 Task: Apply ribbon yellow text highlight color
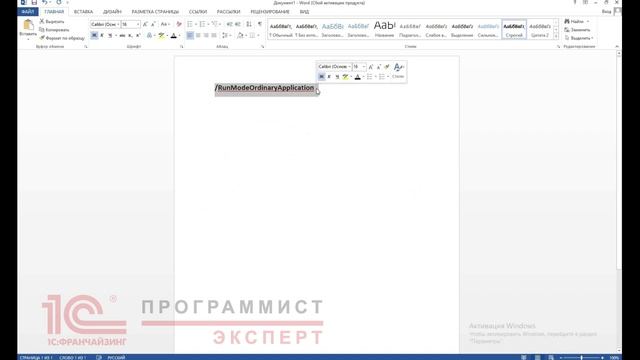pyautogui.click(x=161, y=36)
